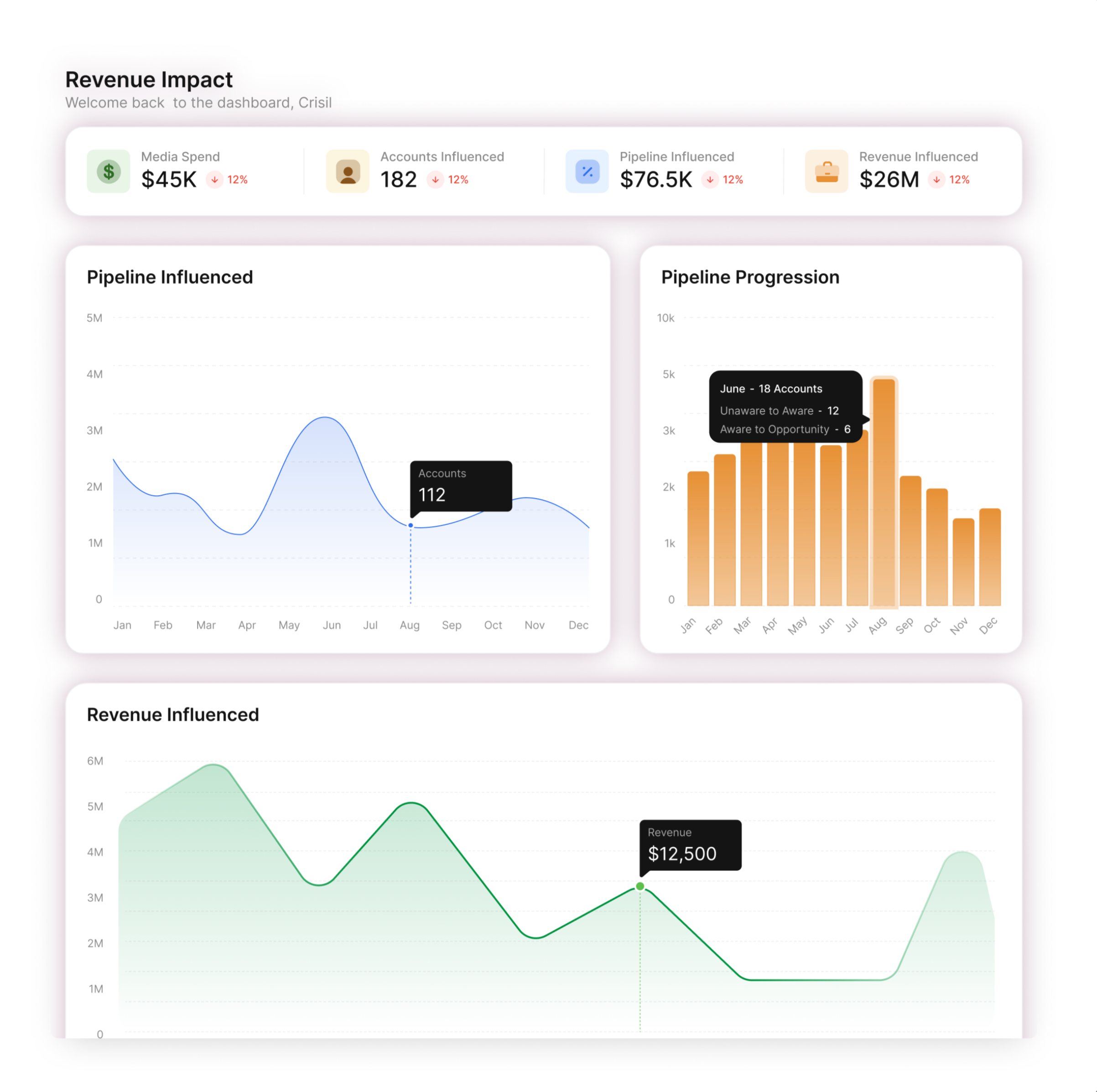Viewport: 1097px width, 1092px height.
Task: Click the Pipeline Progression card title
Action: (750, 277)
